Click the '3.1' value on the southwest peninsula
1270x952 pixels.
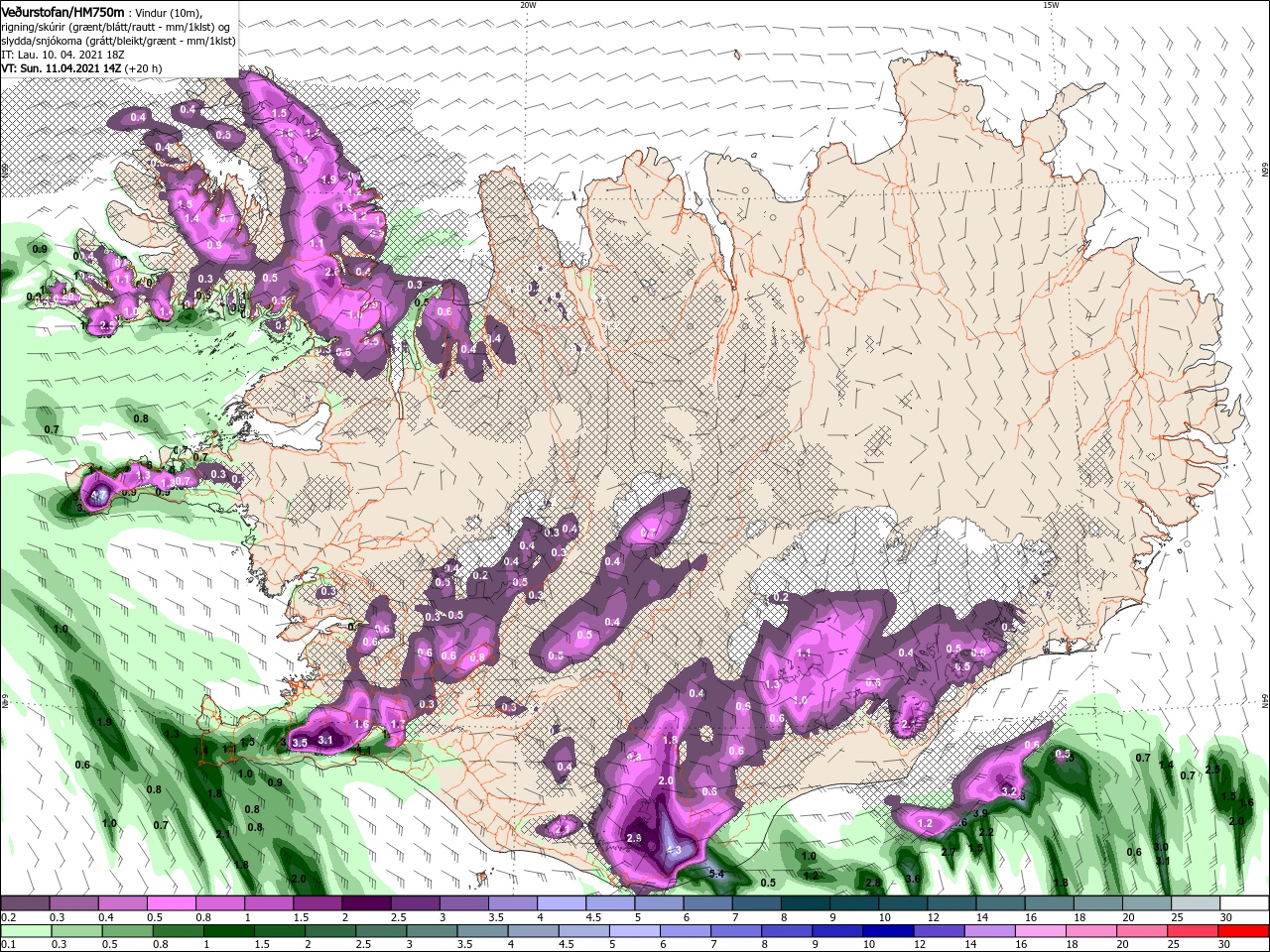tap(324, 740)
